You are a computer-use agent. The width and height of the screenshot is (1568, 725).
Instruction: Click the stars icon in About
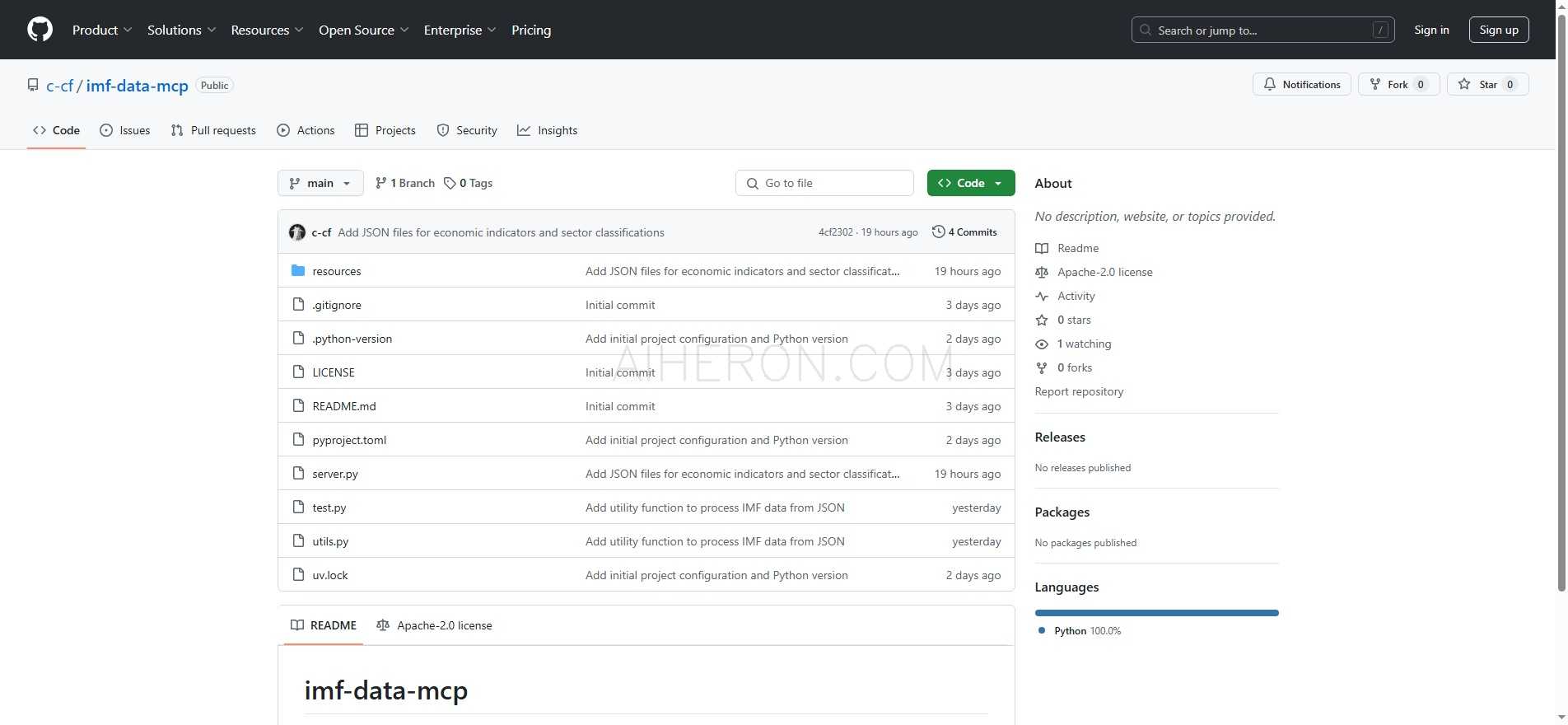[x=1042, y=320]
